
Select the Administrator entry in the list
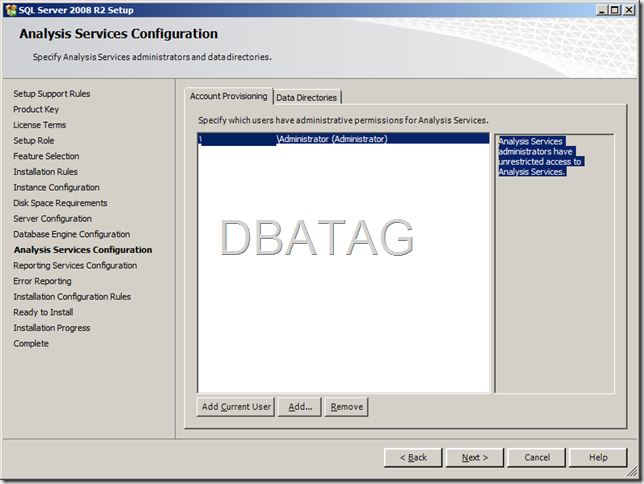(343, 139)
